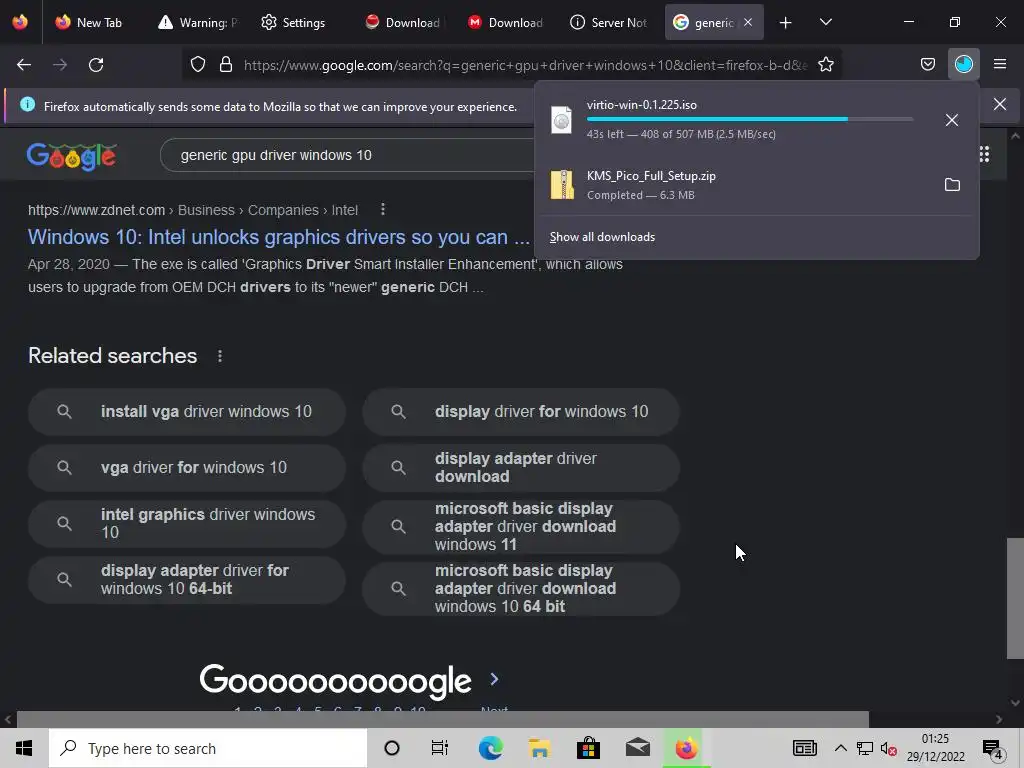Search vga driver for windows 10
The height and width of the screenshot is (768, 1024).
point(187,468)
